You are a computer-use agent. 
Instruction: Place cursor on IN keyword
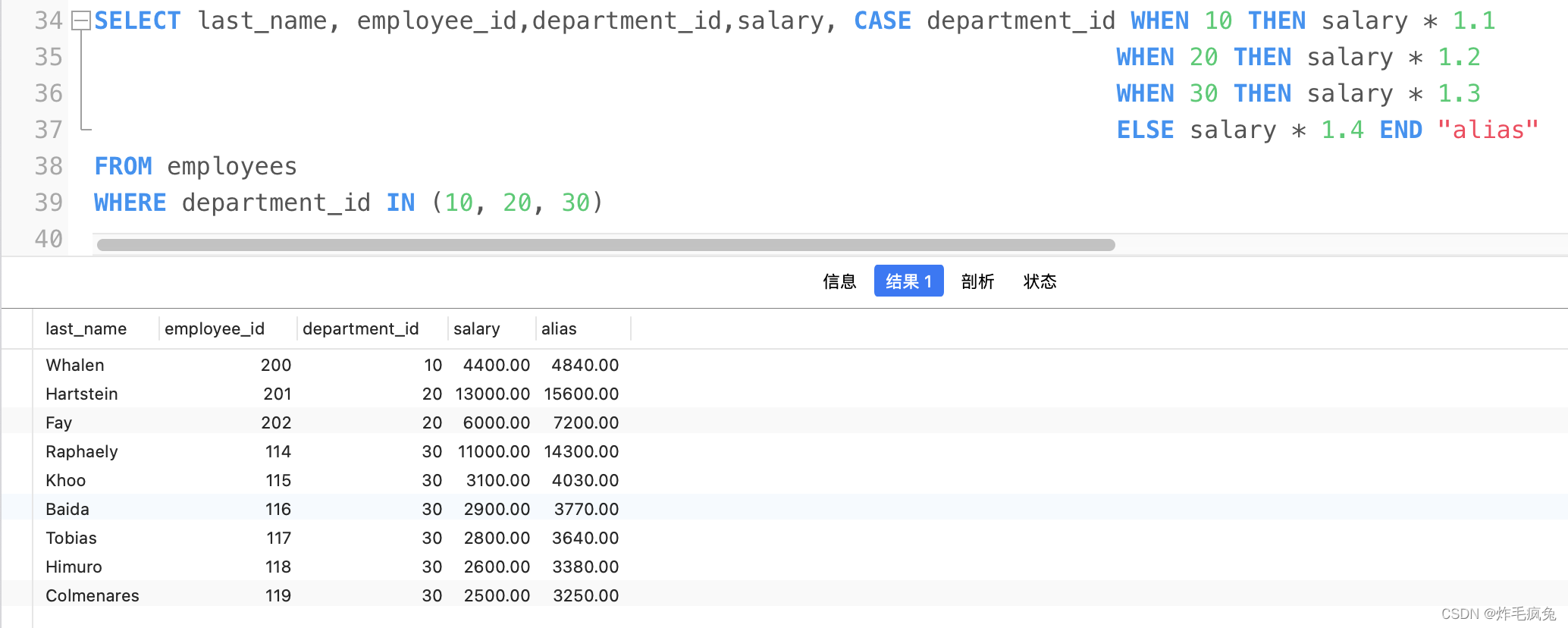pos(400,203)
